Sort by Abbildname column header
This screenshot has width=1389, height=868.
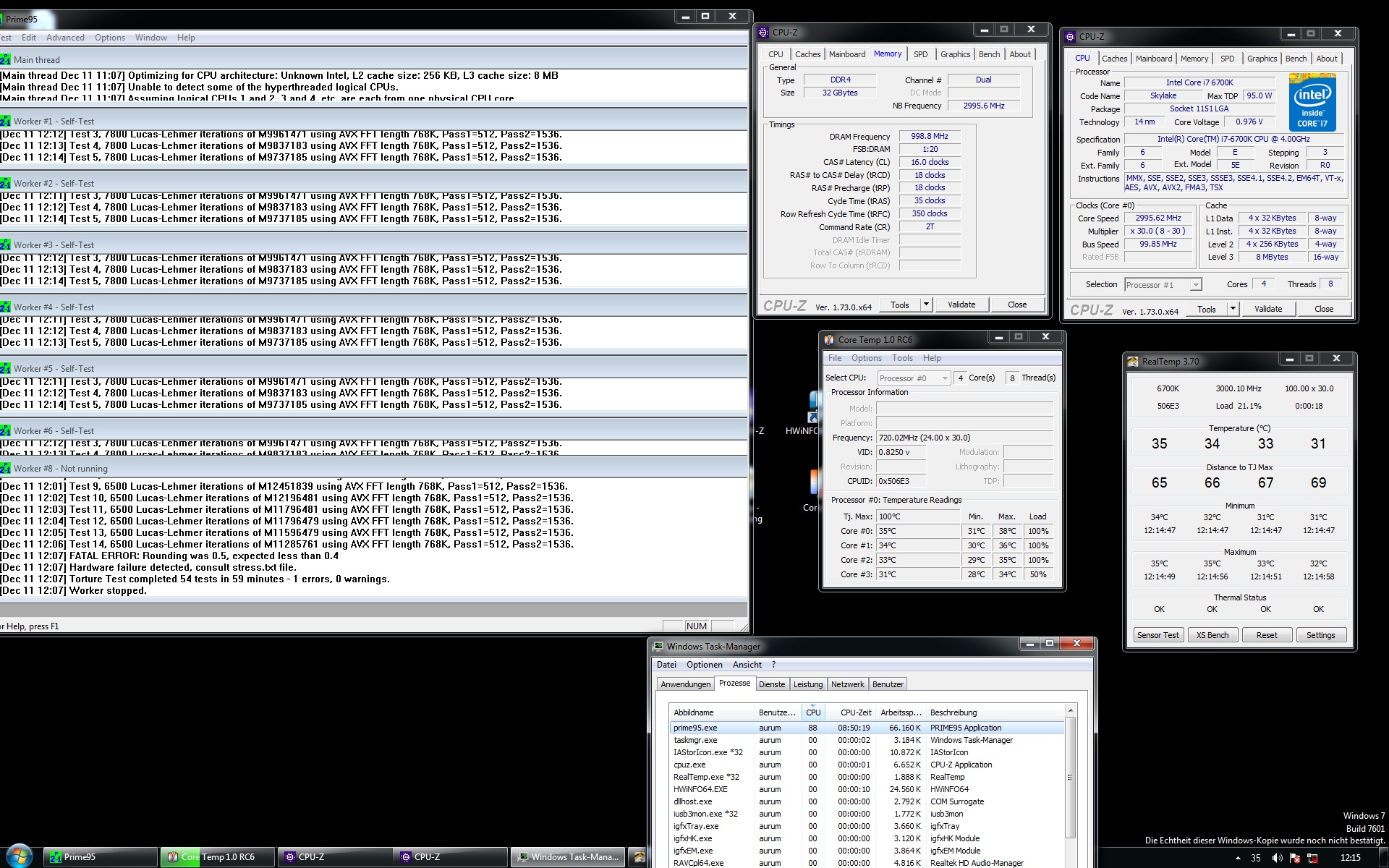click(712, 712)
